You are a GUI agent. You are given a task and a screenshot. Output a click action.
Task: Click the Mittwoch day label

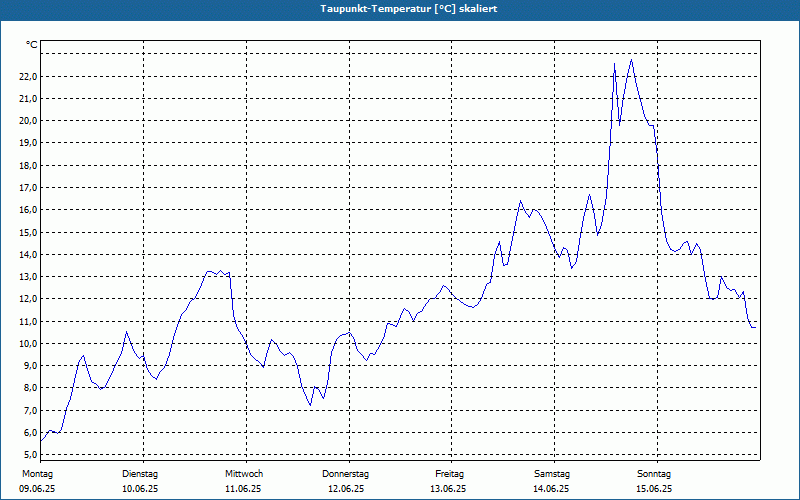(x=244, y=474)
